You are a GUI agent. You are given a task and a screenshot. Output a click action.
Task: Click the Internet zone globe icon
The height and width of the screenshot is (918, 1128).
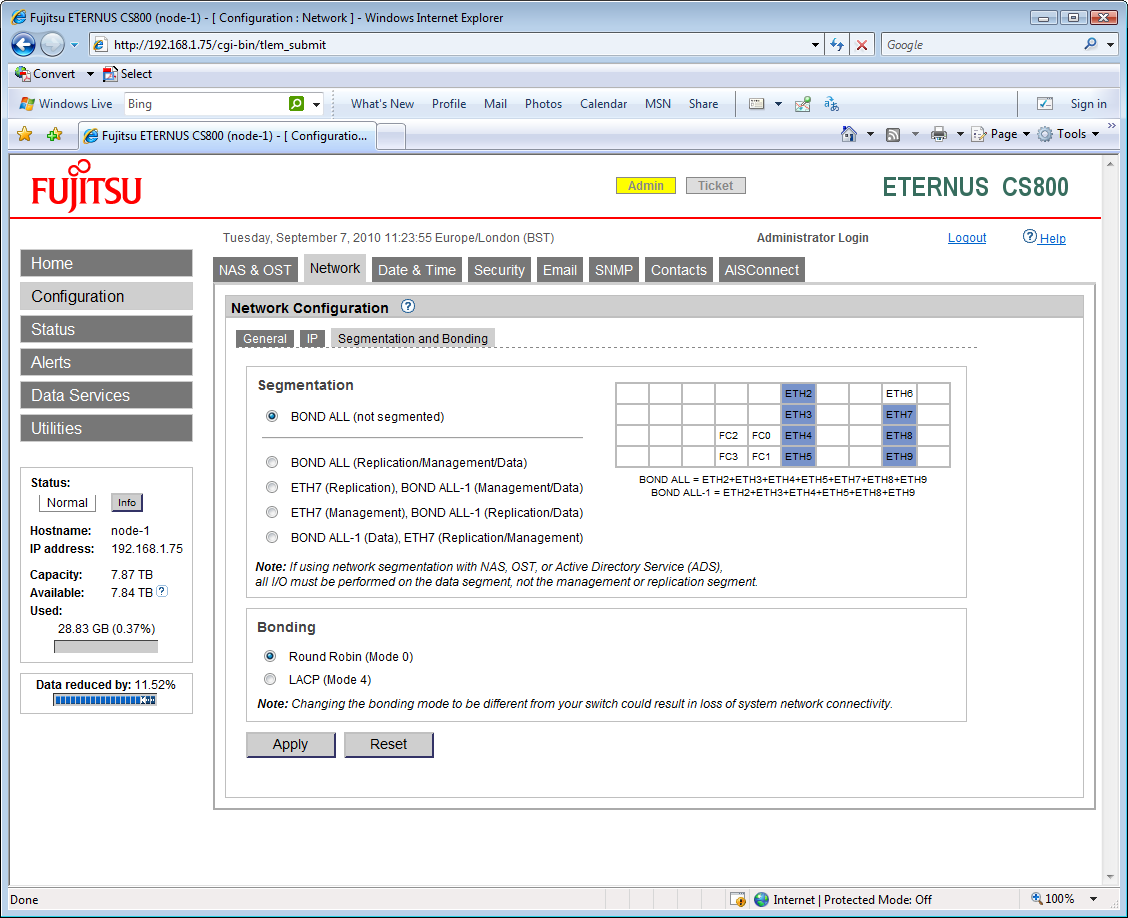[x=761, y=899]
